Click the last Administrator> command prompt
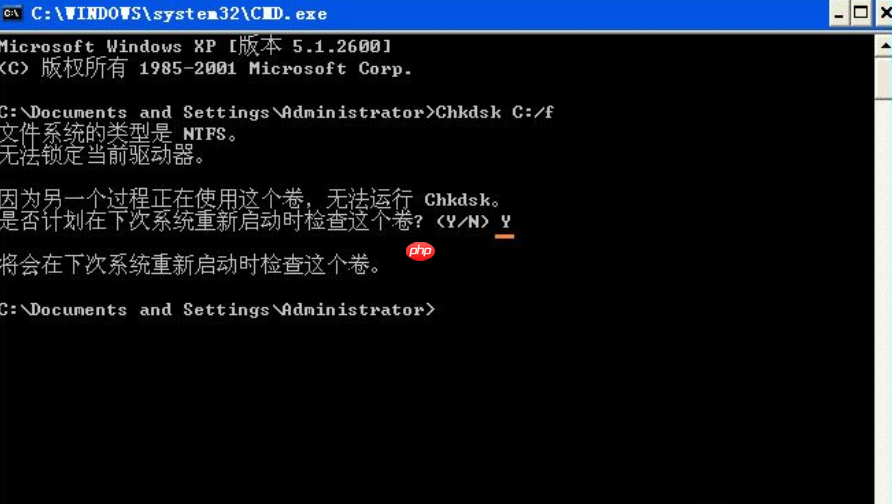This screenshot has height=504, width=892. coord(217,309)
